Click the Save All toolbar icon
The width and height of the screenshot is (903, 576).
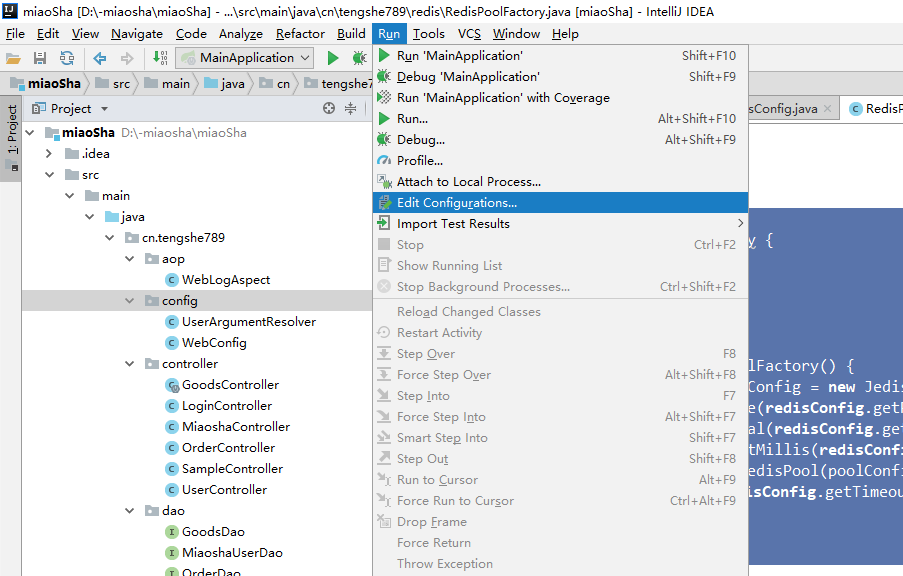[40, 58]
